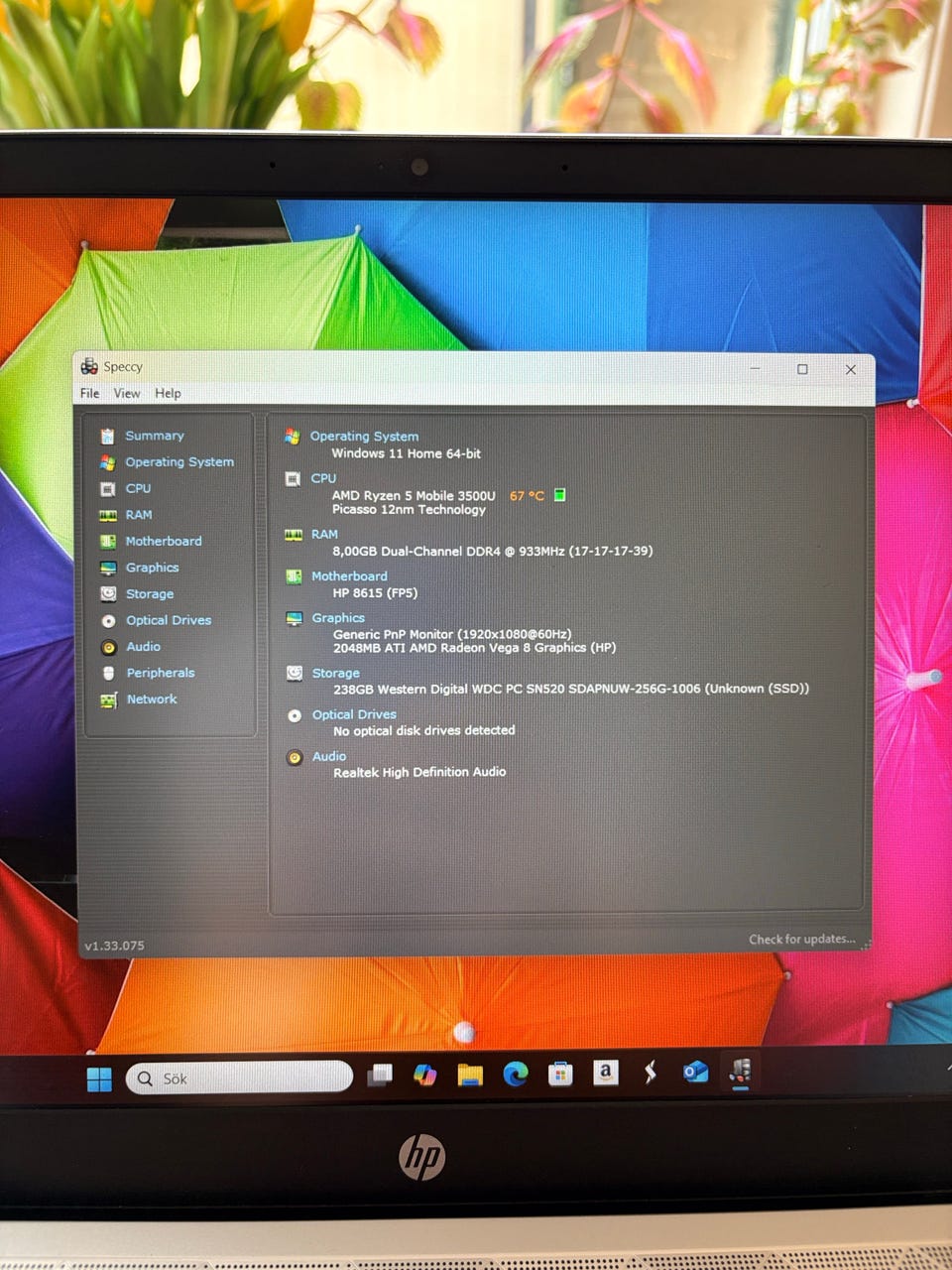
Task: Open the Amazon app on the taskbar
Action: point(606,1072)
